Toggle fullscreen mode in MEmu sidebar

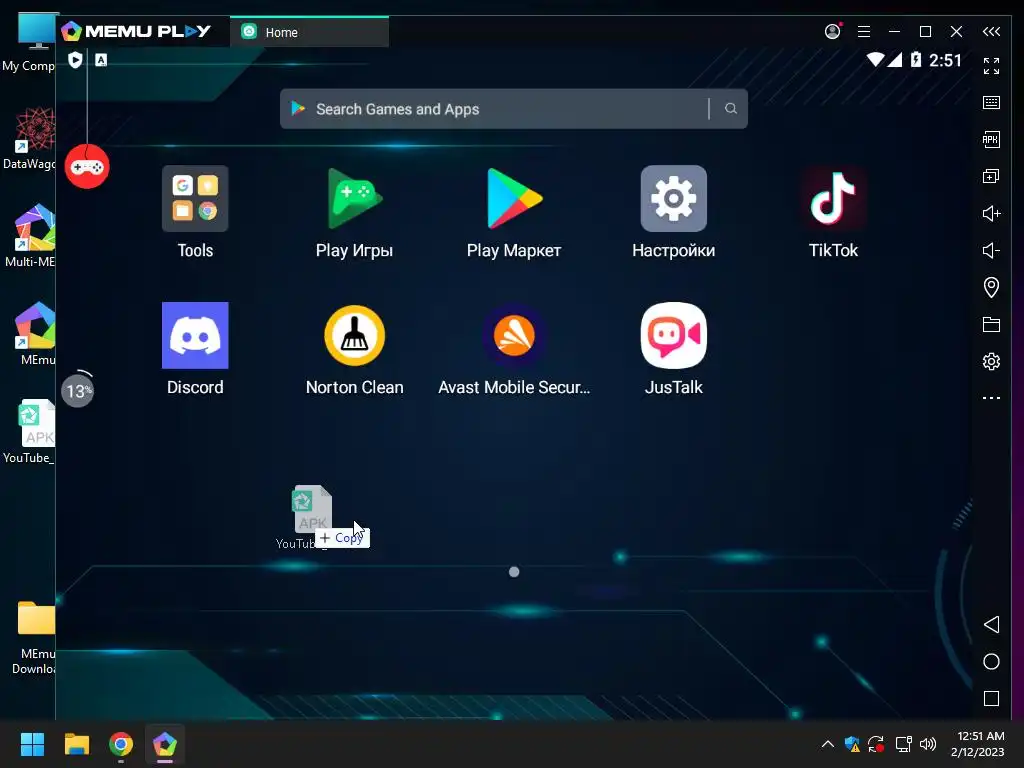pos(991,65)
